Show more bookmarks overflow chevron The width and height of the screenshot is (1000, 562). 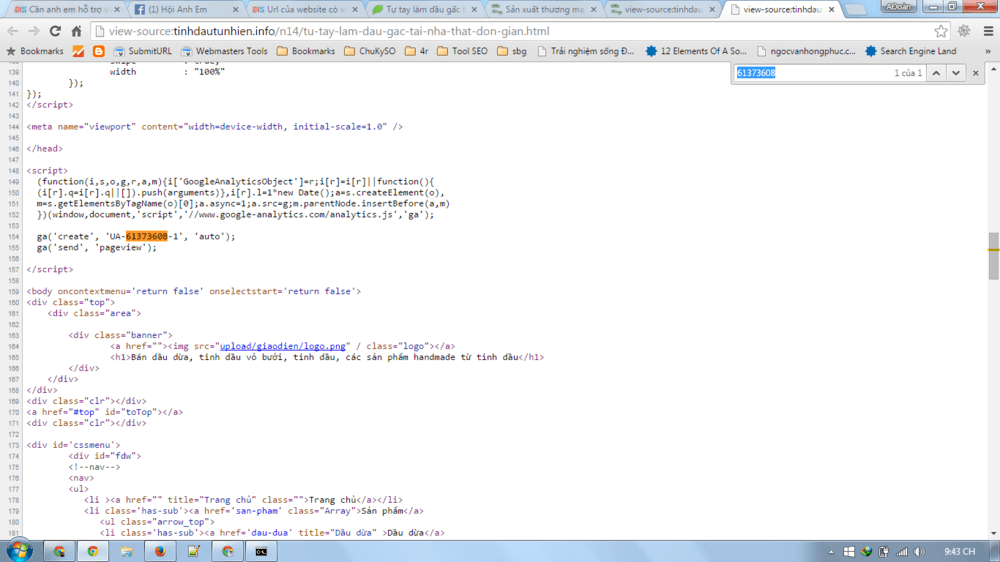click(988, 51)
